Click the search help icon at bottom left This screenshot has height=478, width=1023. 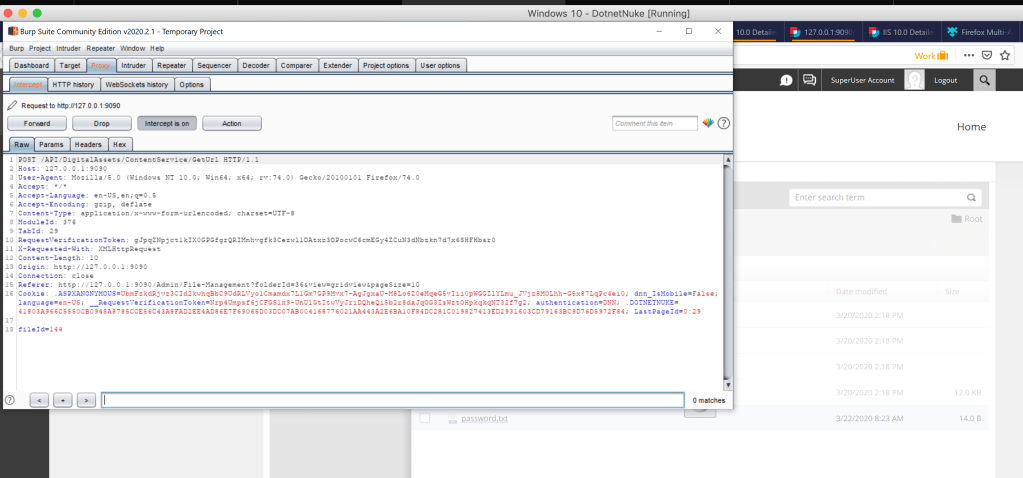click(10, 400)
